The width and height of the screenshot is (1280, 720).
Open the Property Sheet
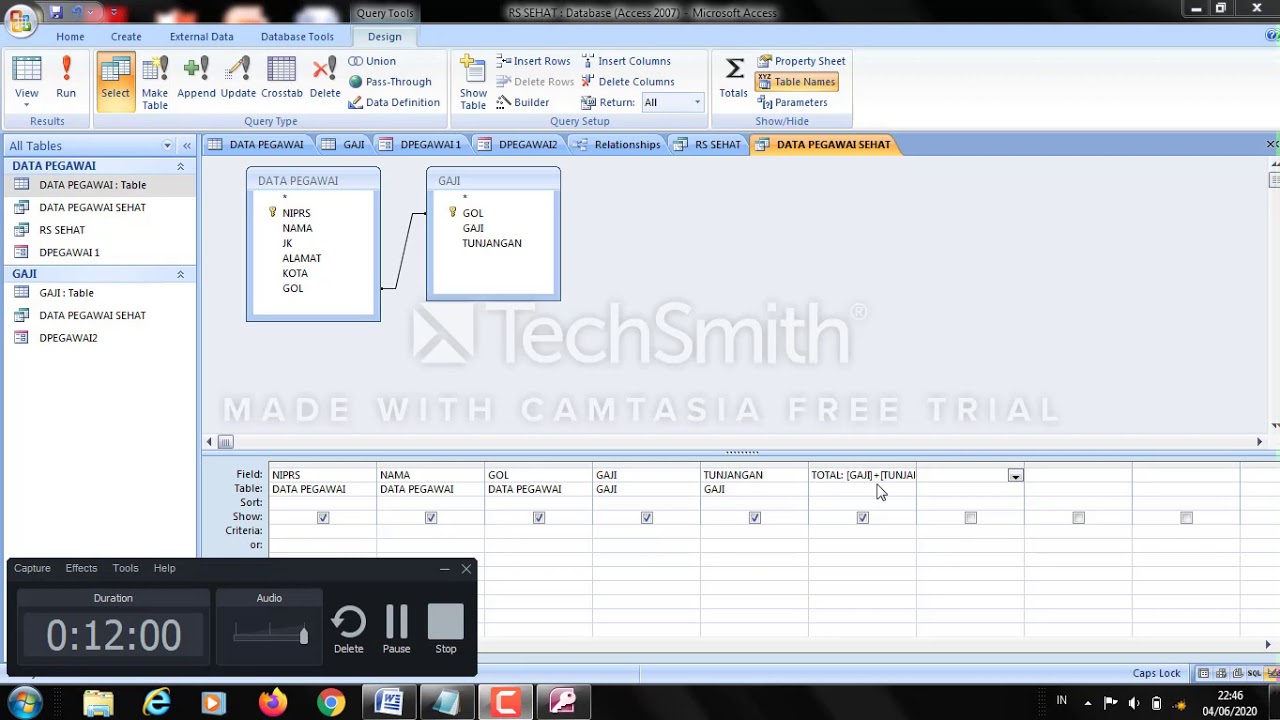point(801,61)
